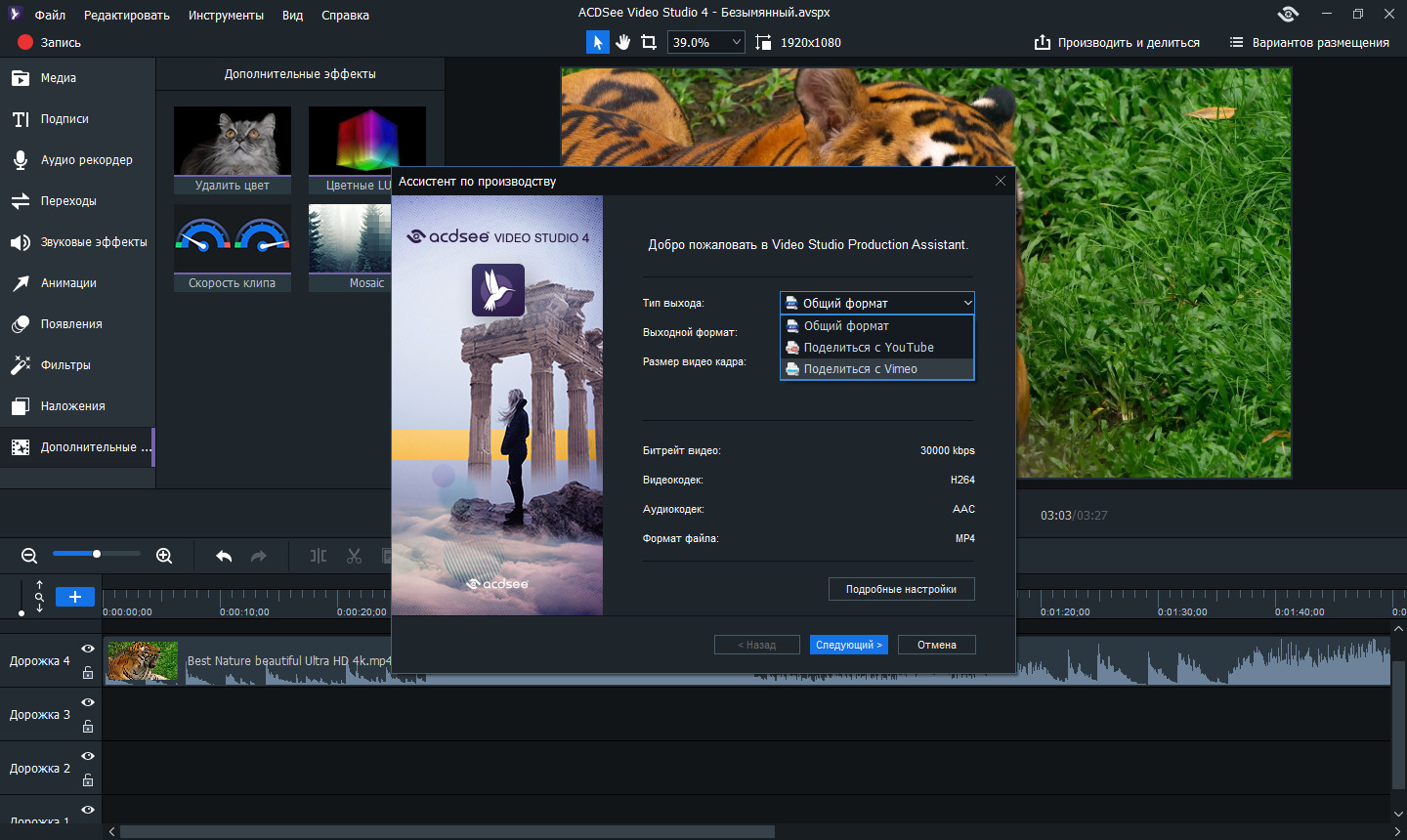Toggle visibility of Дорожка 2
This screenshot has height=840, width=1407.
88,757
